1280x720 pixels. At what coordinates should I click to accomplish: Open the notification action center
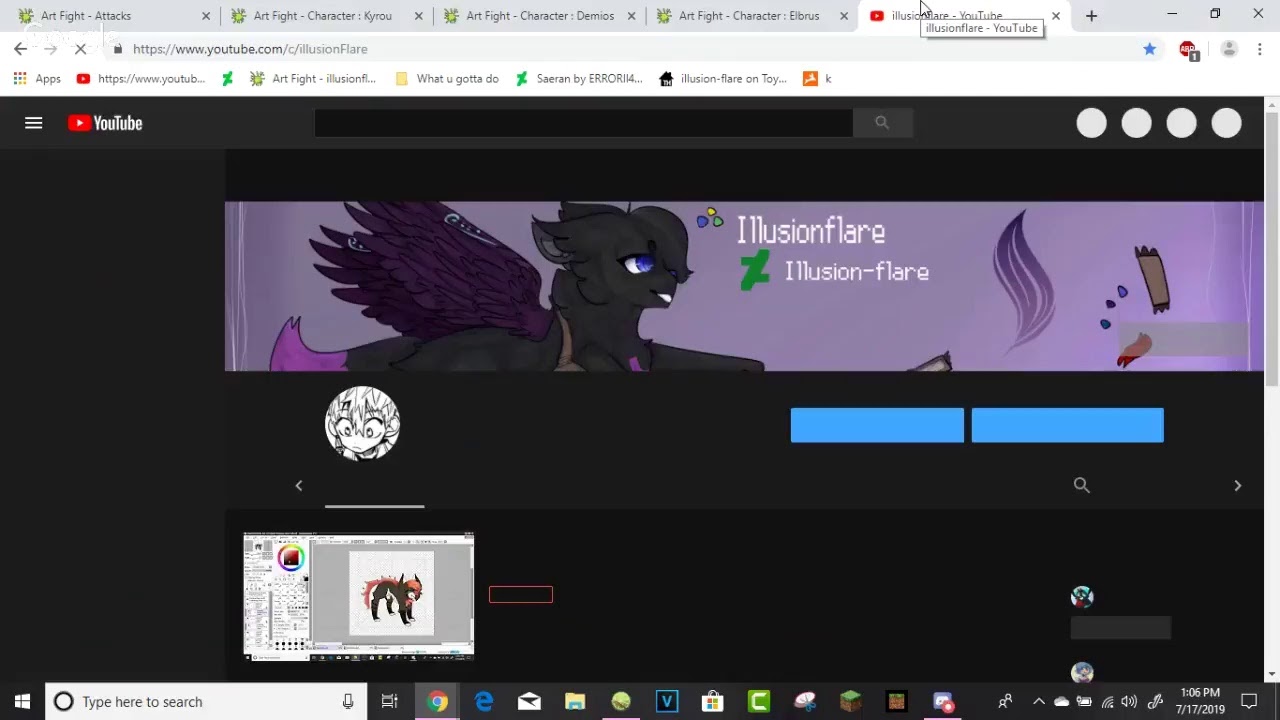click(1249, 701)
